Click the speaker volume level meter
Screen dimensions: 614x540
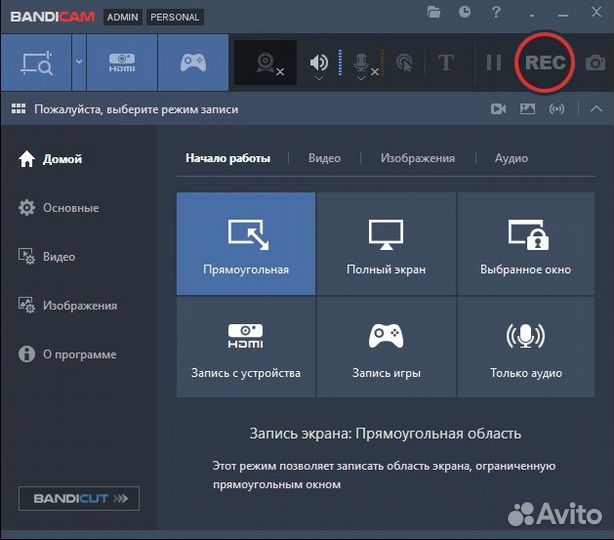click(x=340, y=63)
